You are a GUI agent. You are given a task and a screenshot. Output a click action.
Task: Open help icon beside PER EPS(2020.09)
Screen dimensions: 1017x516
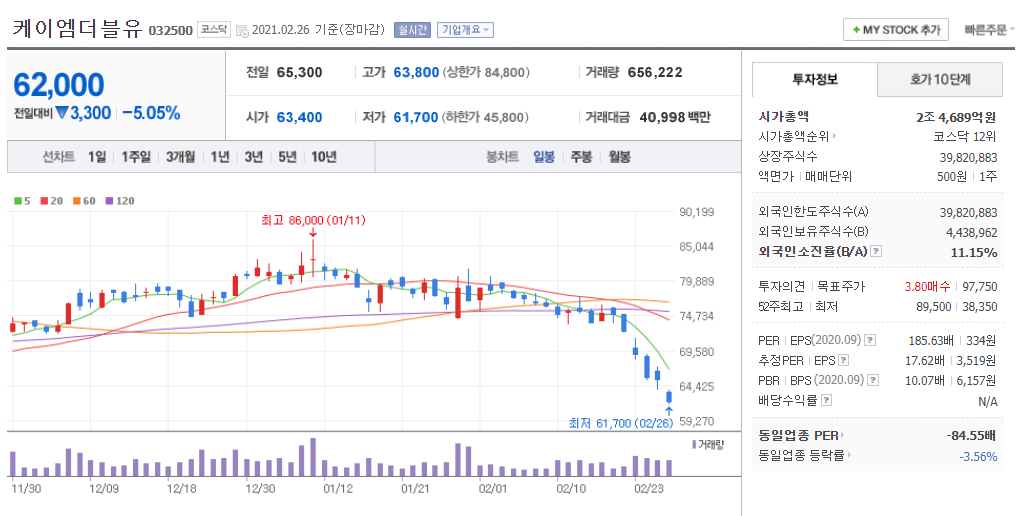[870, 340]
